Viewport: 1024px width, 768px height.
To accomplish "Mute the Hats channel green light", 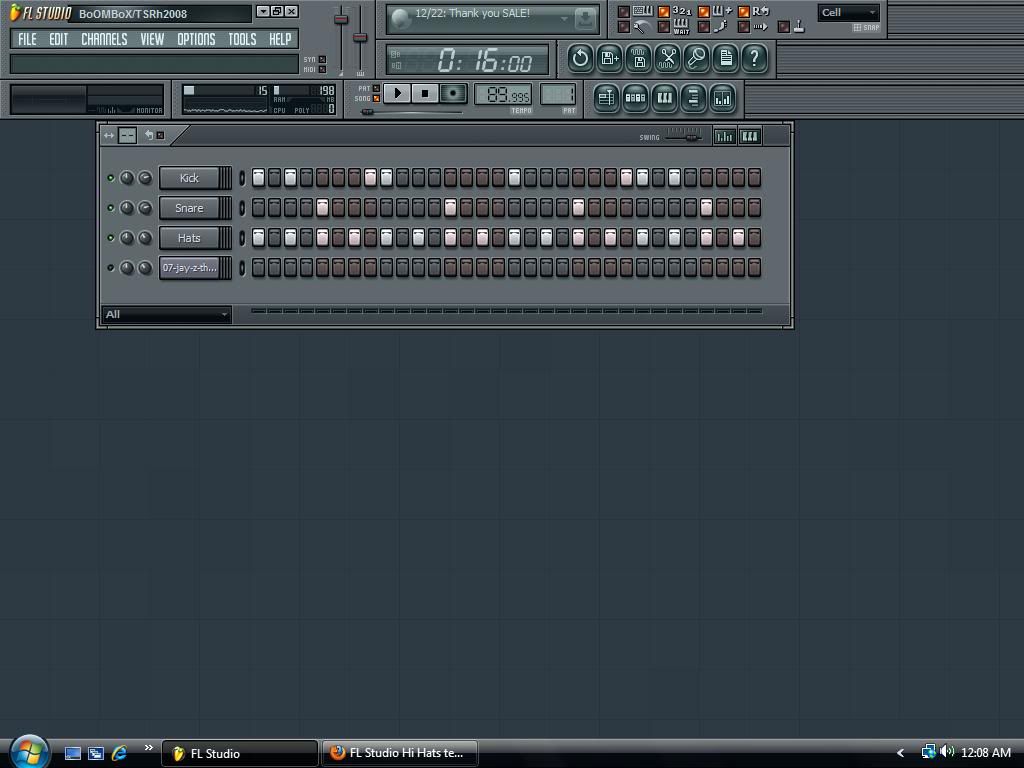I will 110,238.
